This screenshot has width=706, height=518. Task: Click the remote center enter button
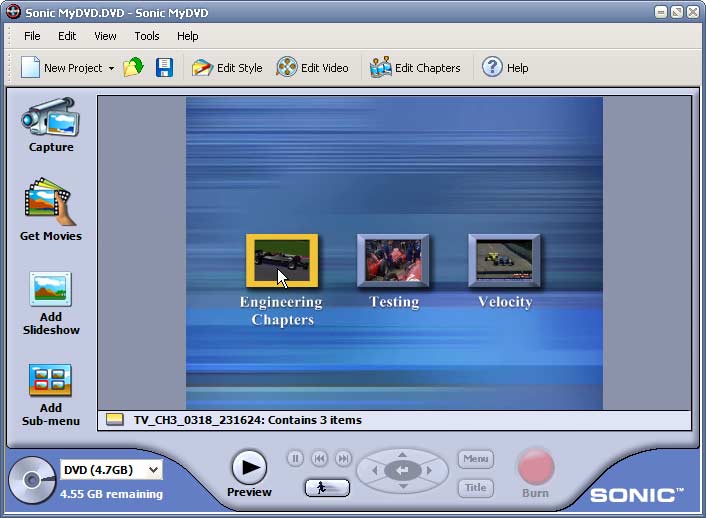click(403, 471)
